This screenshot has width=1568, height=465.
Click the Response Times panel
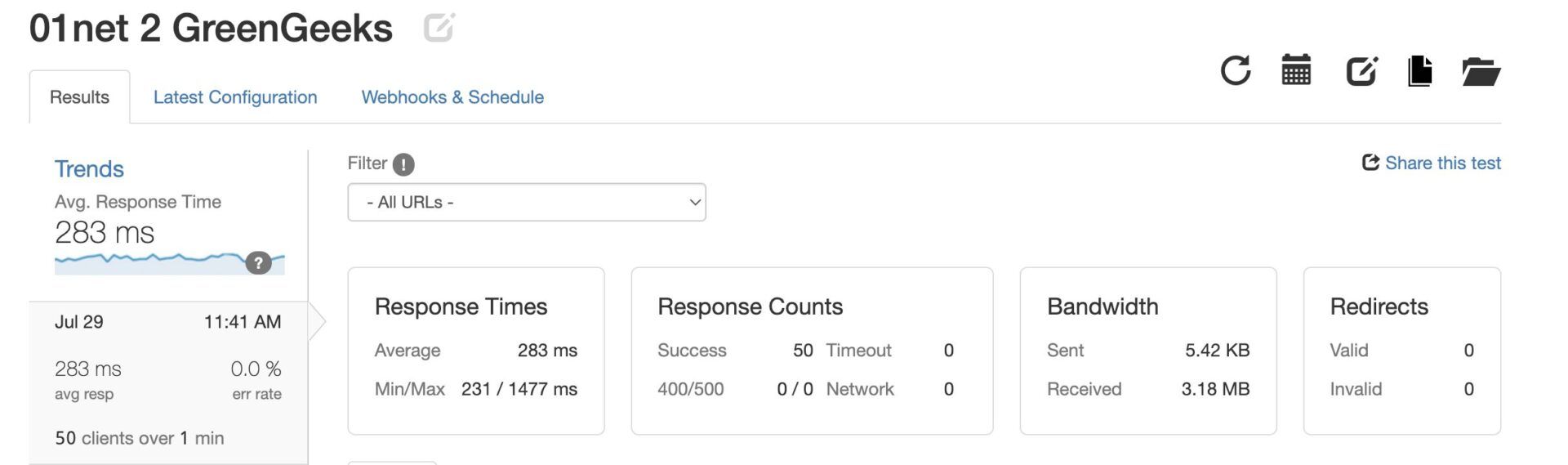[x=476, y=351]
